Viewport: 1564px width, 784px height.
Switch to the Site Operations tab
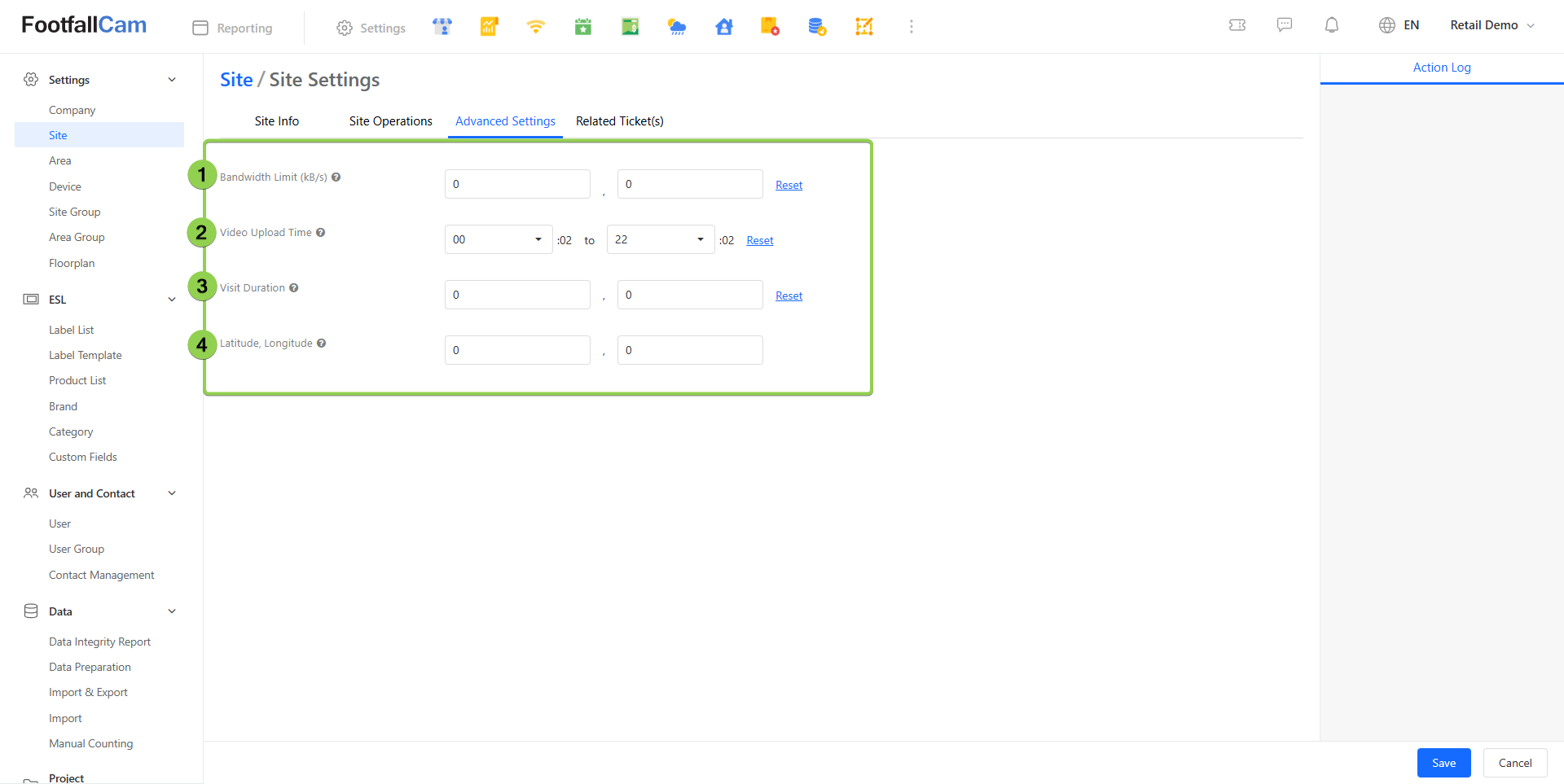390,121
